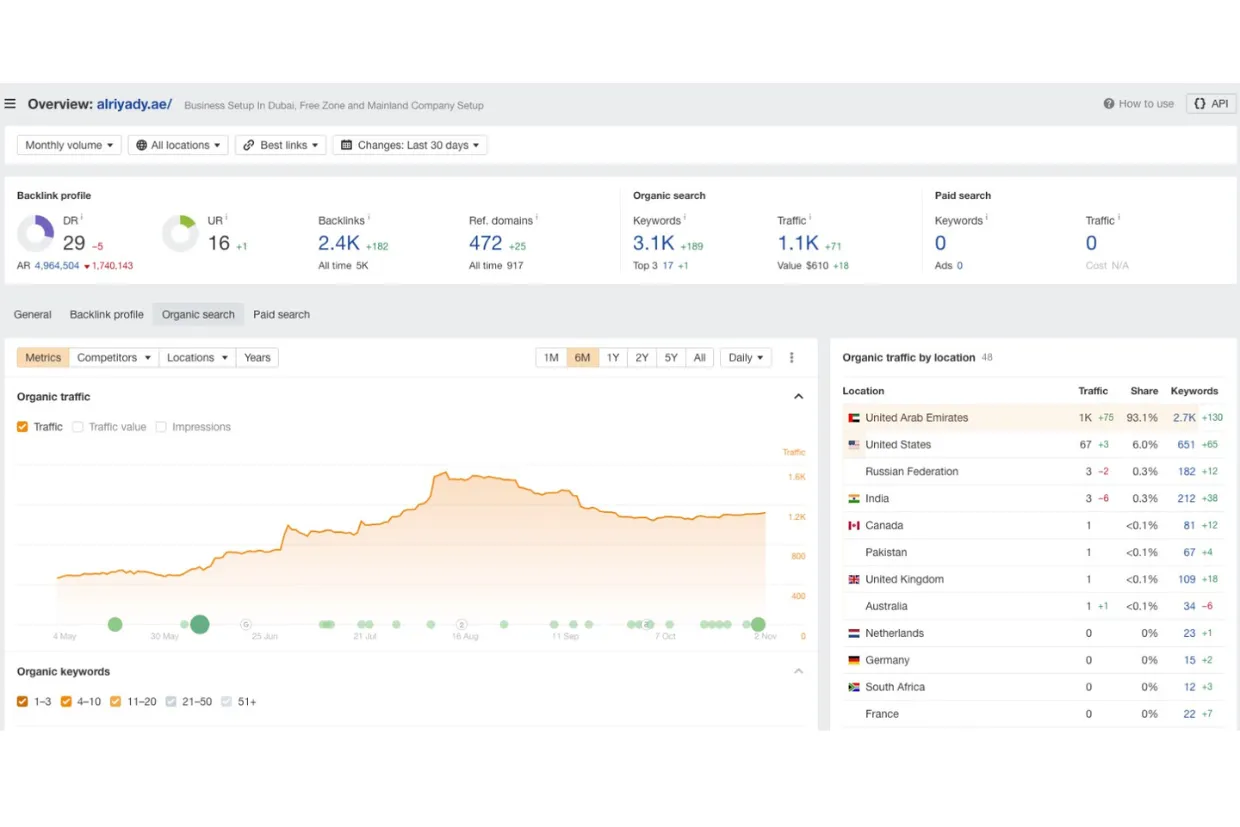Click the Backlinks info superscript icon
Image resolution: width=1240 pixels, height=827 pixels.
(x=369, y=217)
